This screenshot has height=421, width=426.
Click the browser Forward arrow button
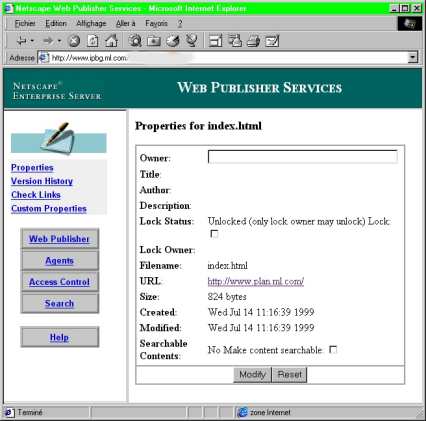tap(48, 41)
